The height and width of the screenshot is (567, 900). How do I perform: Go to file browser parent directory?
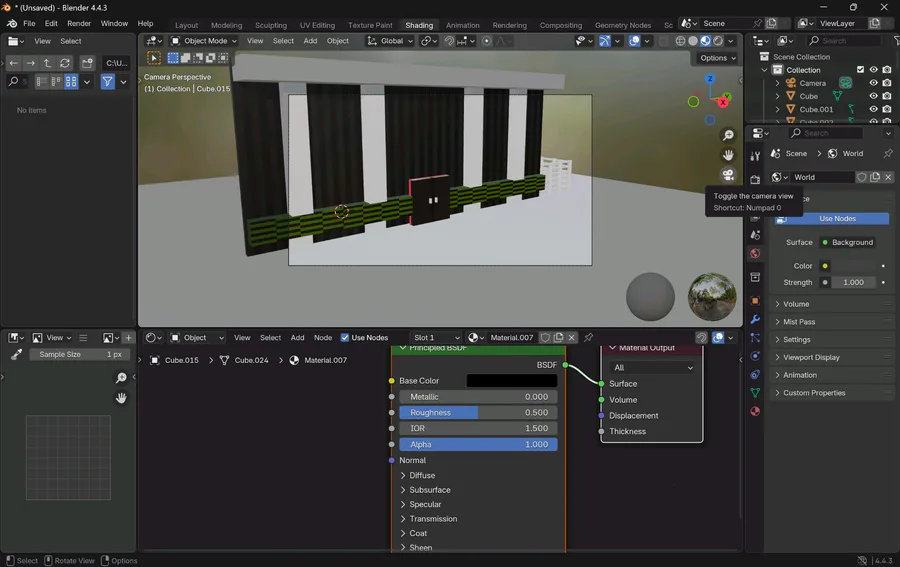(x=48, y=63)
